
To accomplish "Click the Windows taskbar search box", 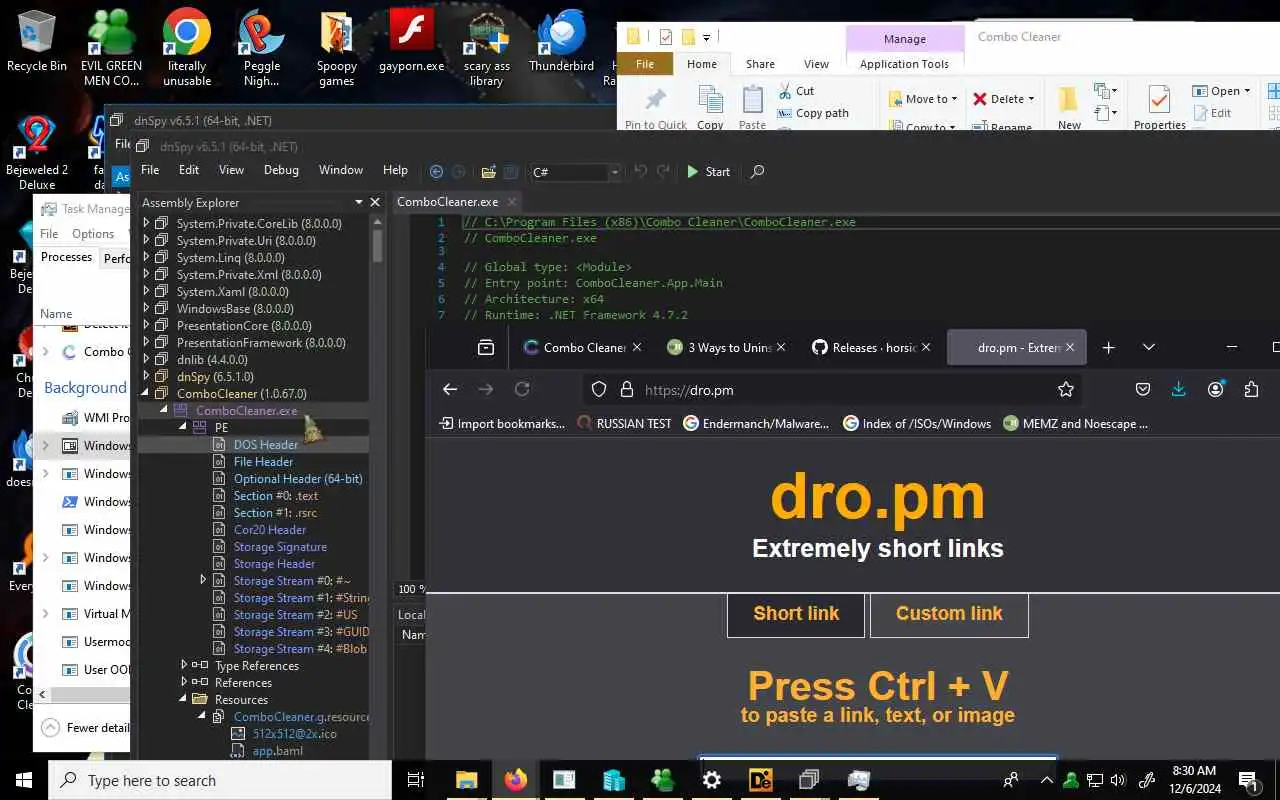I will pyautogui.click(x=220, y=780).
